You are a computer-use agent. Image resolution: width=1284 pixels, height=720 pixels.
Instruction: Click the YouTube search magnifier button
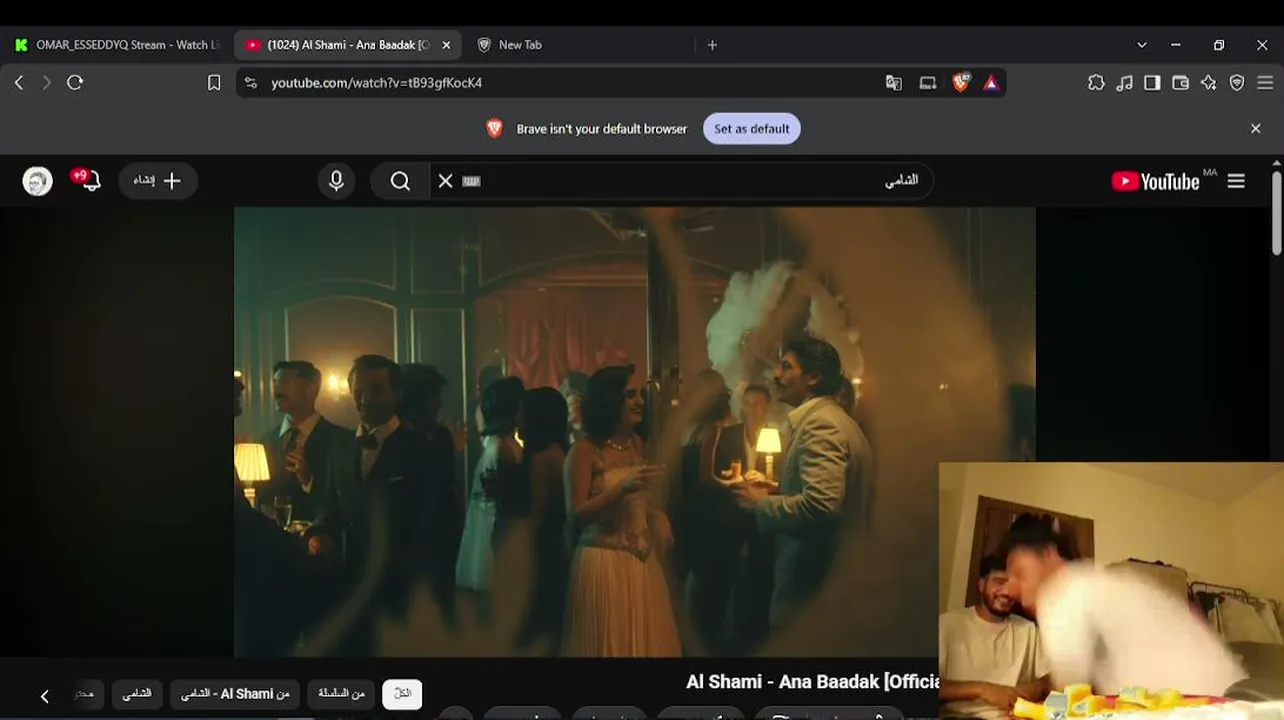(x=401, y=181)
